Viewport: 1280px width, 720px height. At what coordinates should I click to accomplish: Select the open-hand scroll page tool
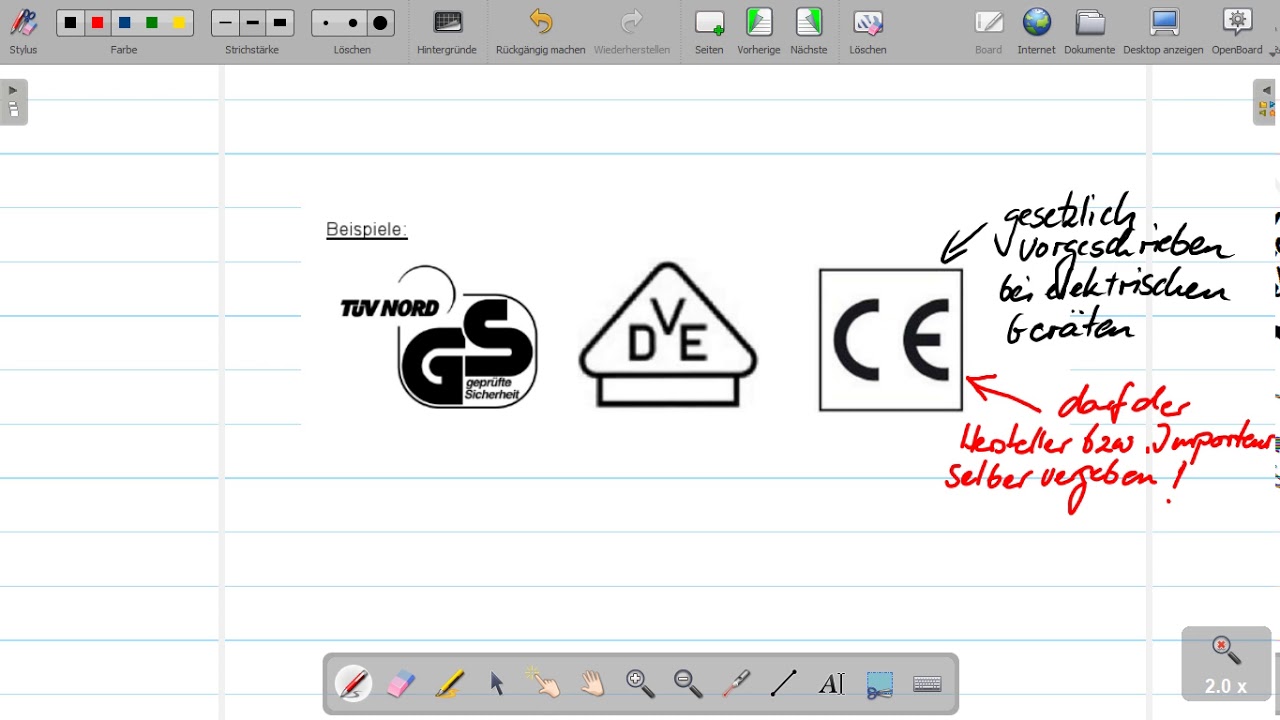592,684
